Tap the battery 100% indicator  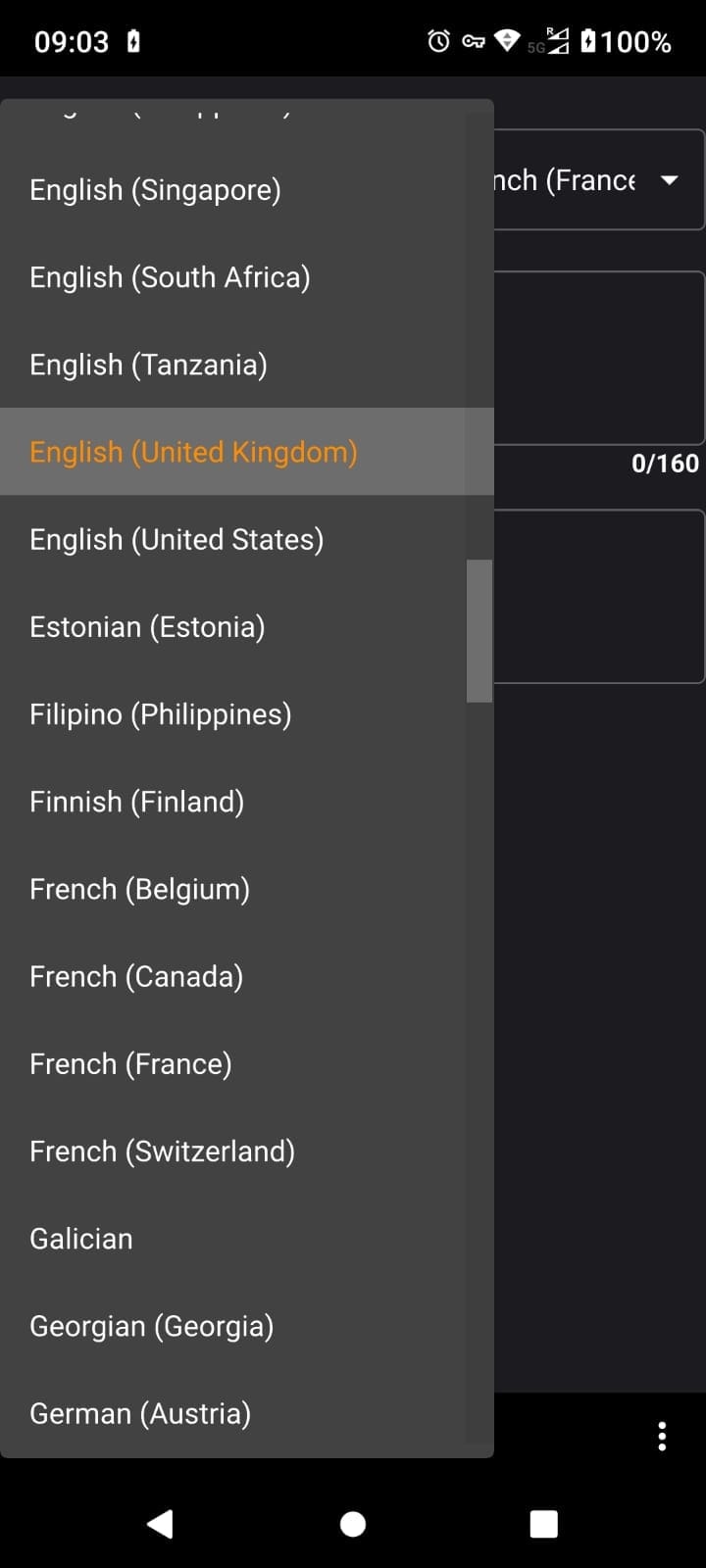[x=626, y=41]
